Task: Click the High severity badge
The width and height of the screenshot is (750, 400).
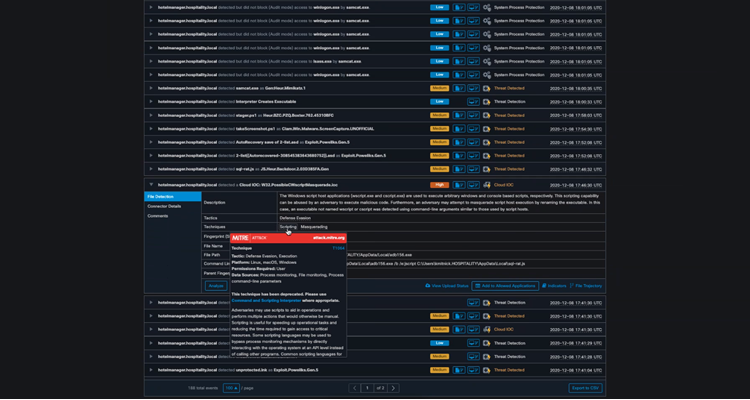Action: pos(440,185)
